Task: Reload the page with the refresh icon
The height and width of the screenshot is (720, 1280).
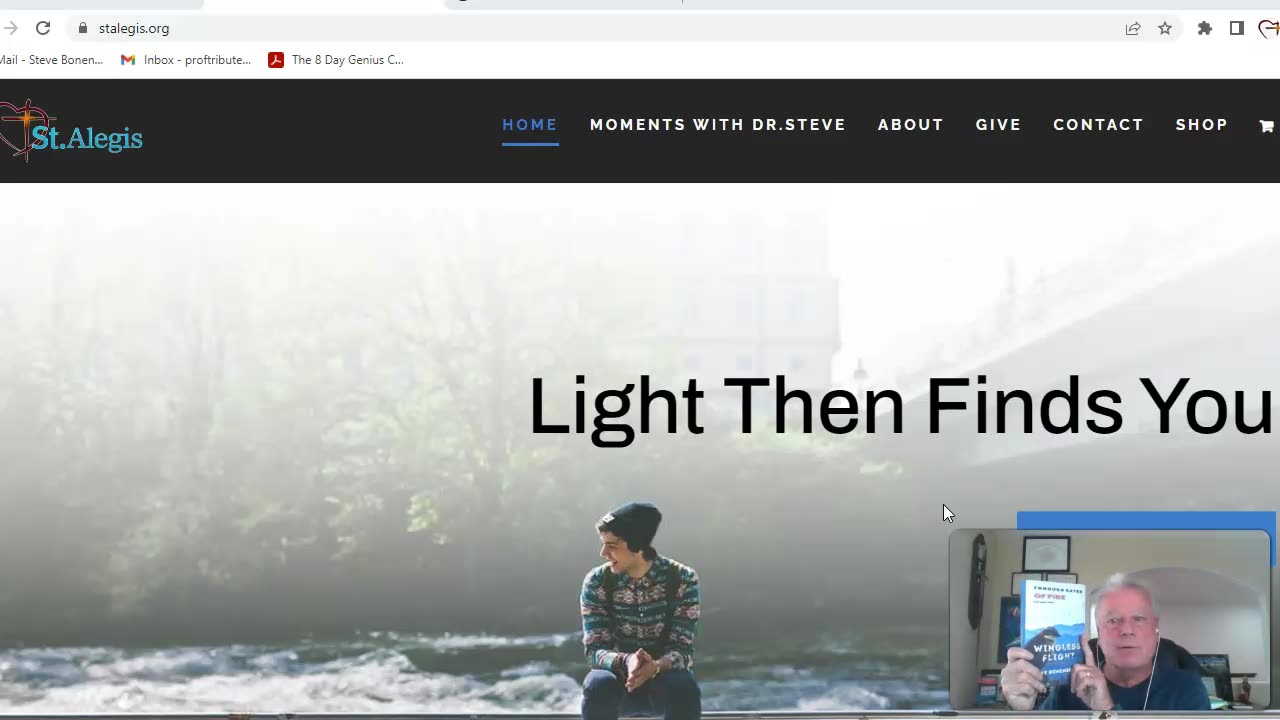Action: click(x=43, y=28)
